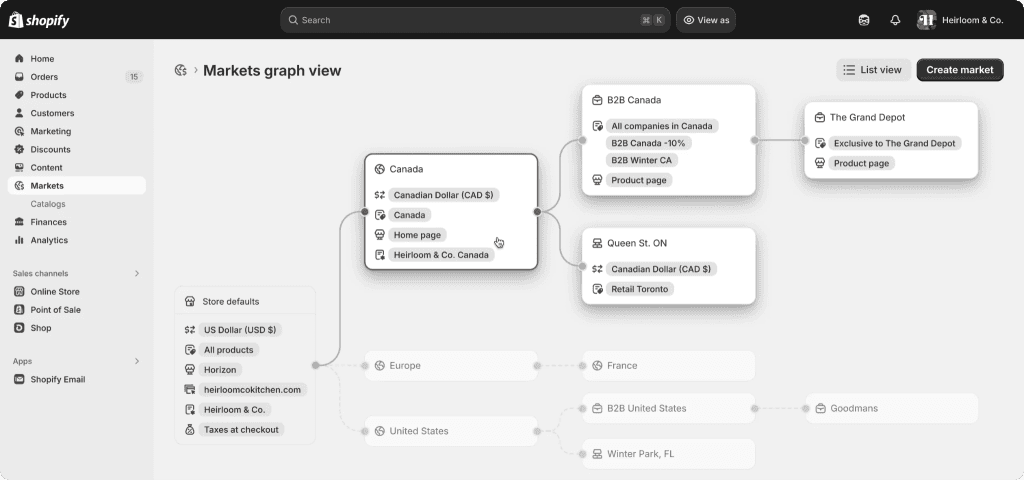This screenshot has width=1024, height=480.
Task: Click the Store defaults storefront icon
Action: [x=190, y=302]
